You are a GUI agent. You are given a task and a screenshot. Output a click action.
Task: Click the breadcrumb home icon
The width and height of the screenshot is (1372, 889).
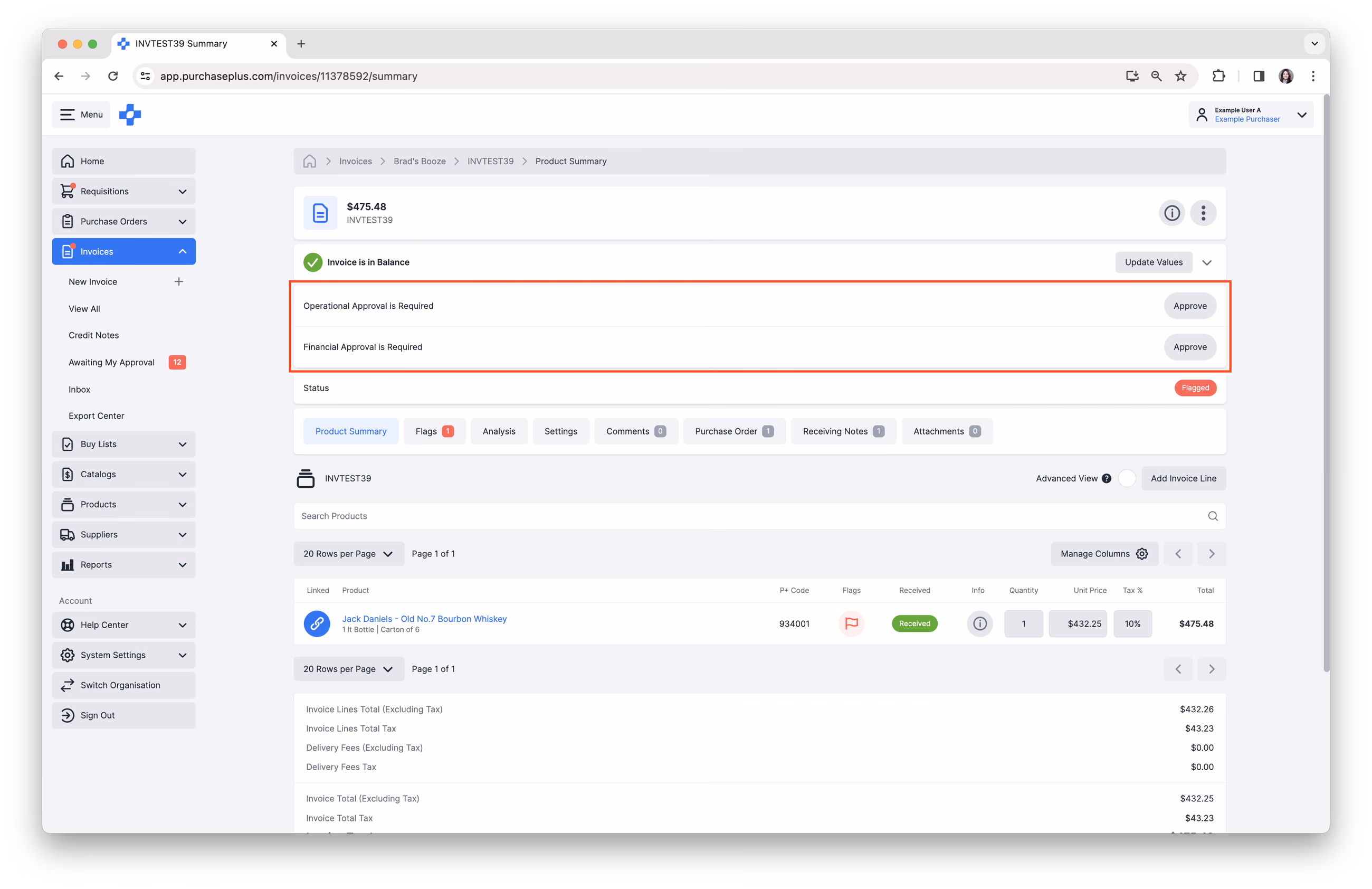tap(310, 162)
